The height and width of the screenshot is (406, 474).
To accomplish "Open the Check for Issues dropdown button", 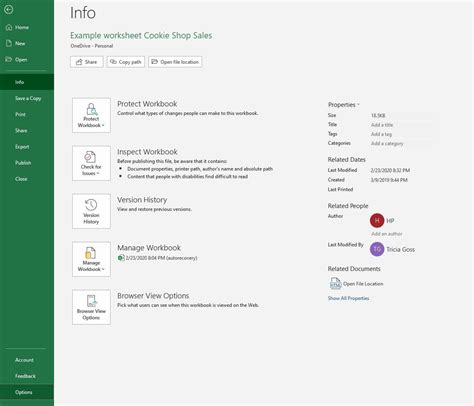I will (x=91, y=163).
